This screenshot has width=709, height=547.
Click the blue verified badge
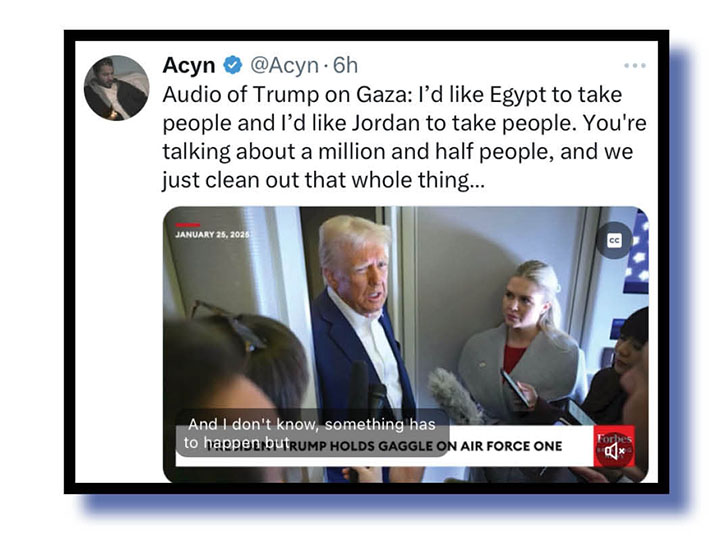point(232,65)
